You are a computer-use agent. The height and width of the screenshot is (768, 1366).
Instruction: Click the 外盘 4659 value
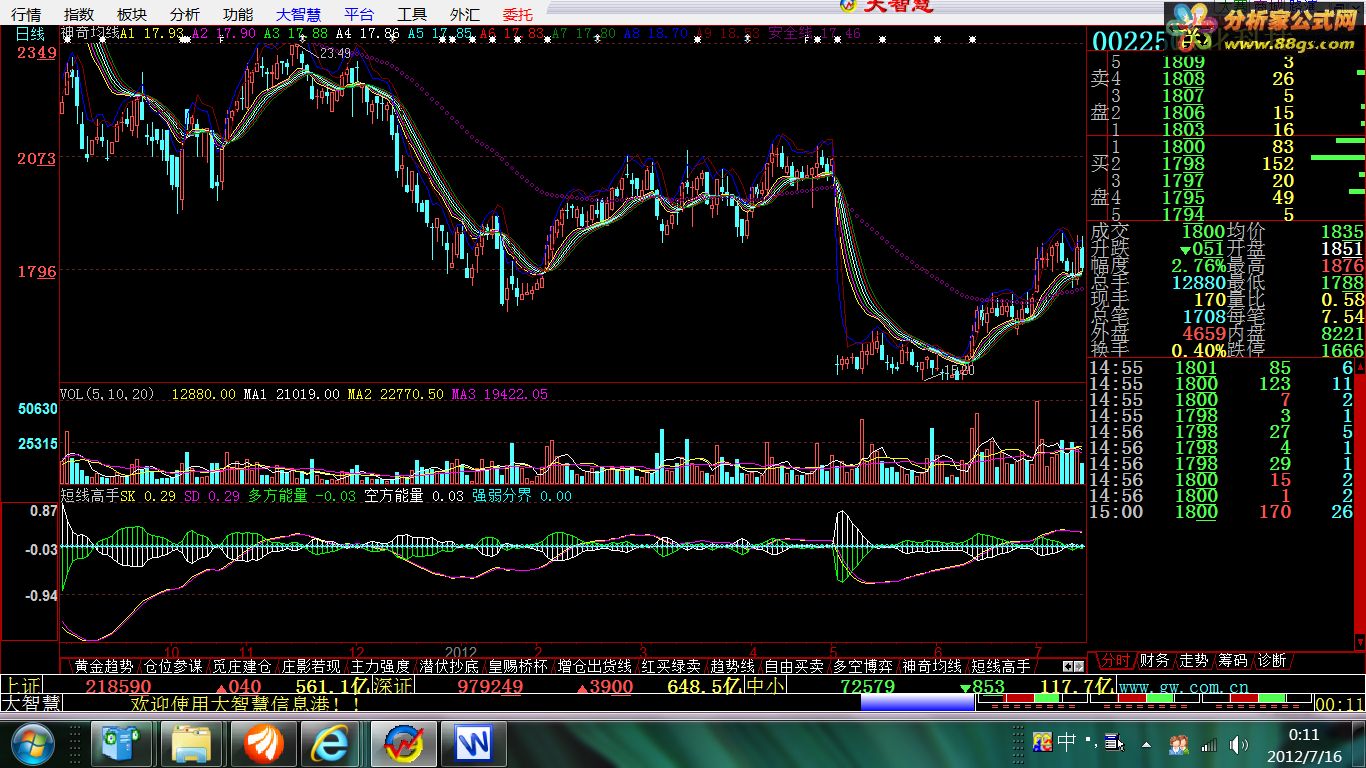point(1204,333)
